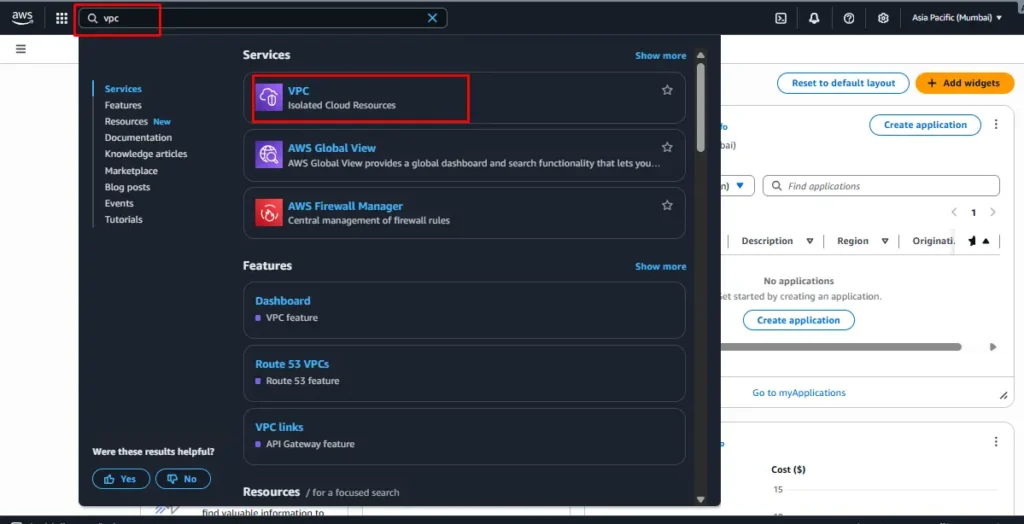Click the scrollbar down arrow in results
Screen dimensions: 1024x524
click(x=701, y=499)
